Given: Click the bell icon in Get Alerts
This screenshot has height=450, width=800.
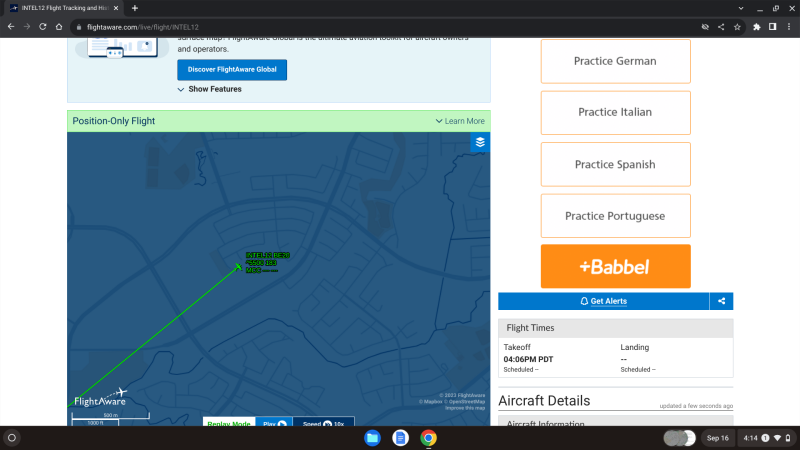Looking at the screenshot, I should [584, 301].
